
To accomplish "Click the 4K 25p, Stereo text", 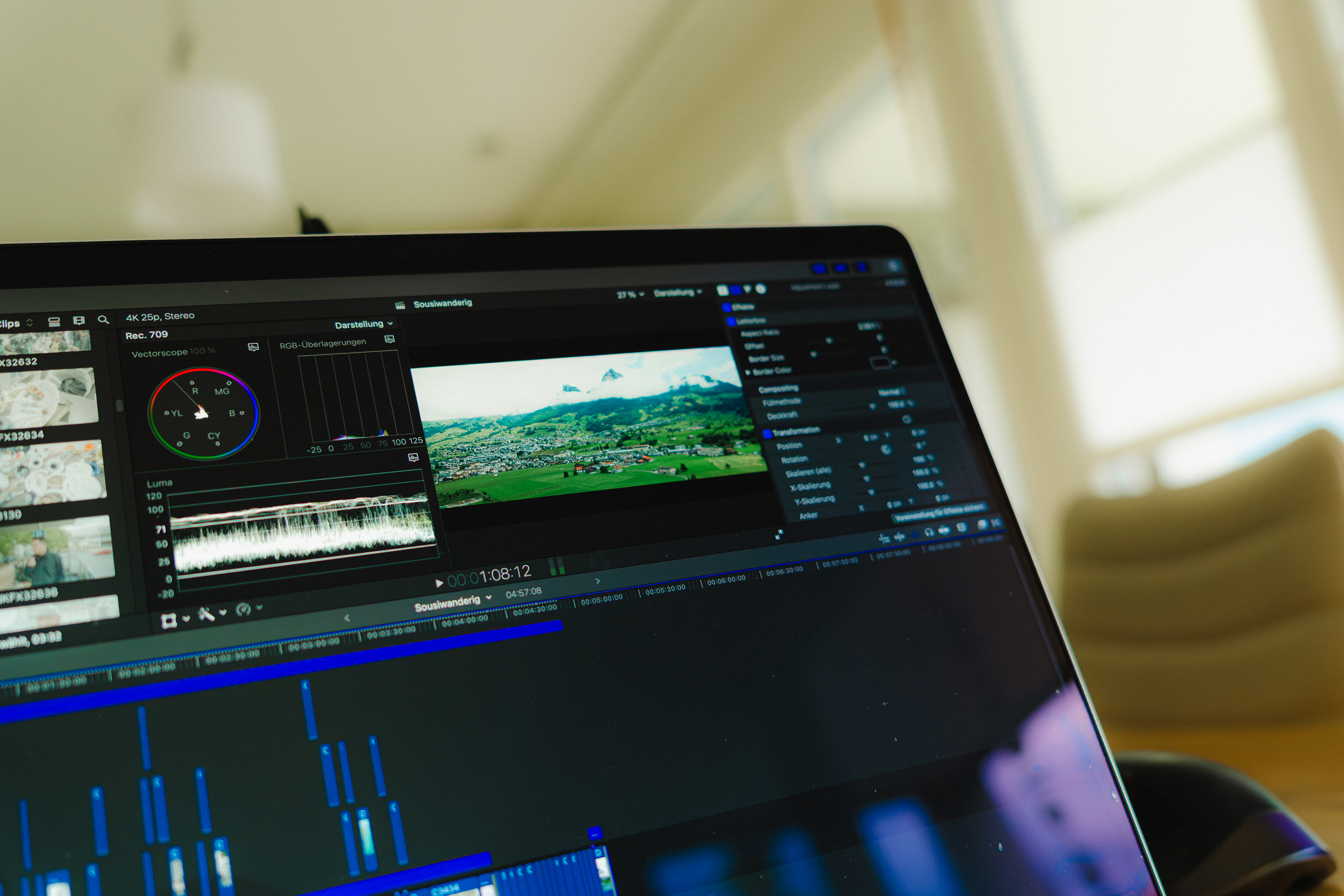I will point(160,316).
